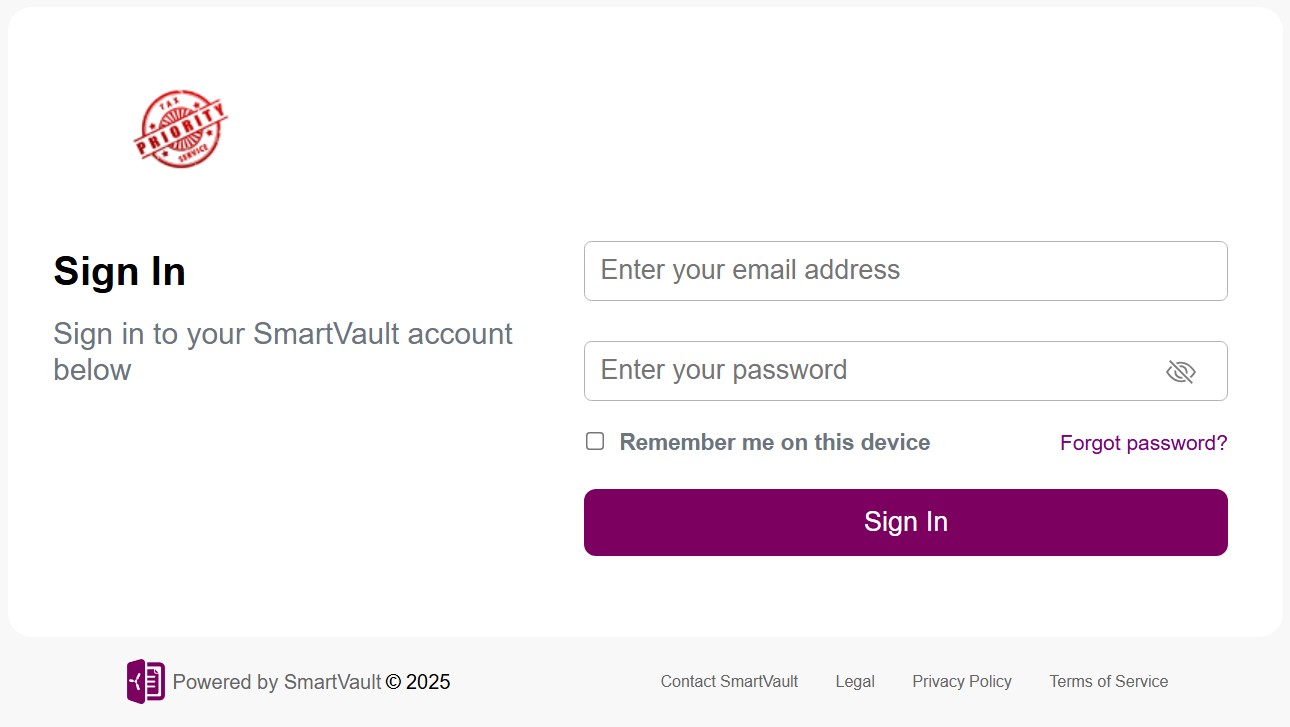Hide password characters using the eye toggle

pos(1181,370)
